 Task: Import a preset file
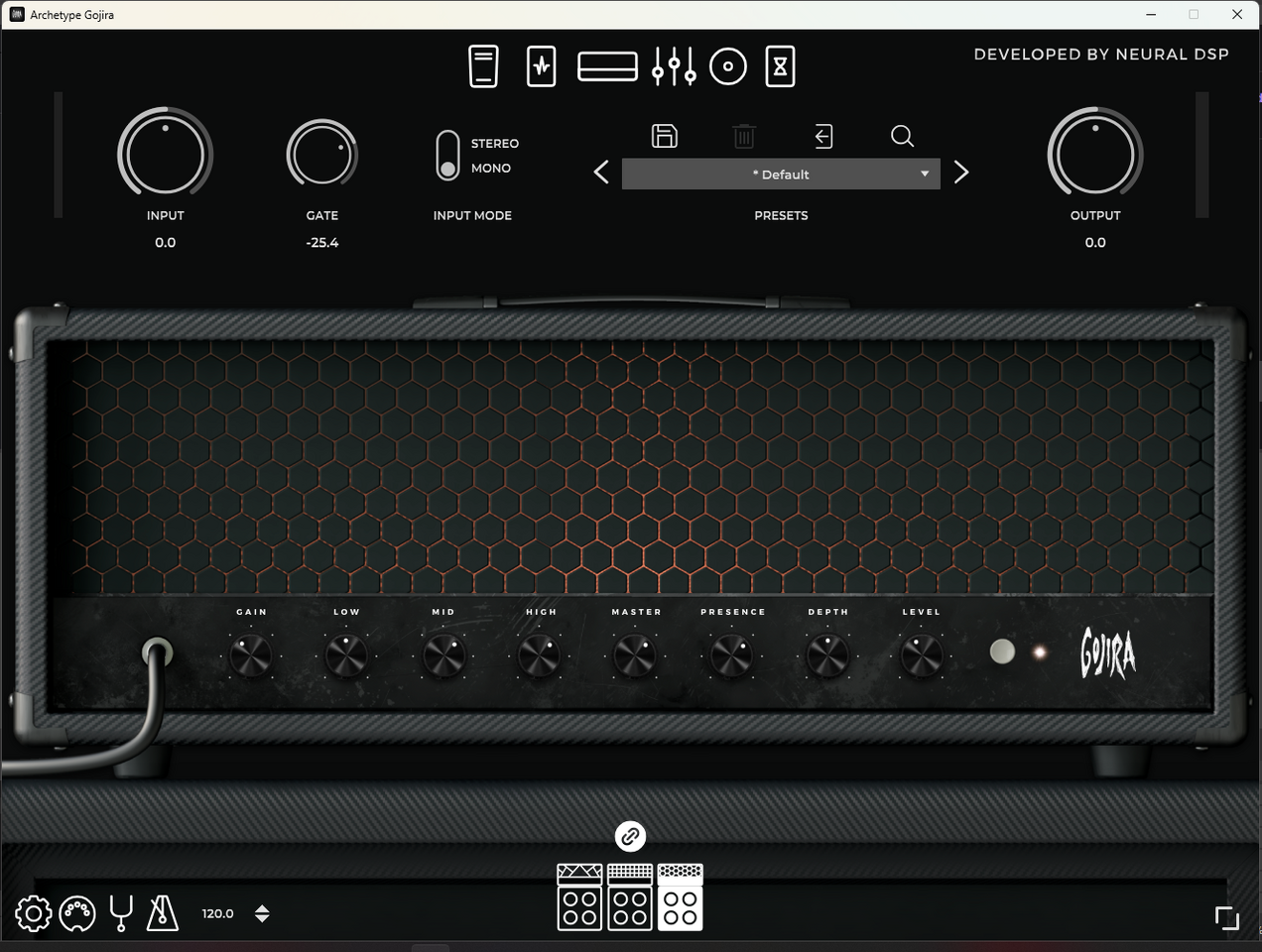pos(823,136)
